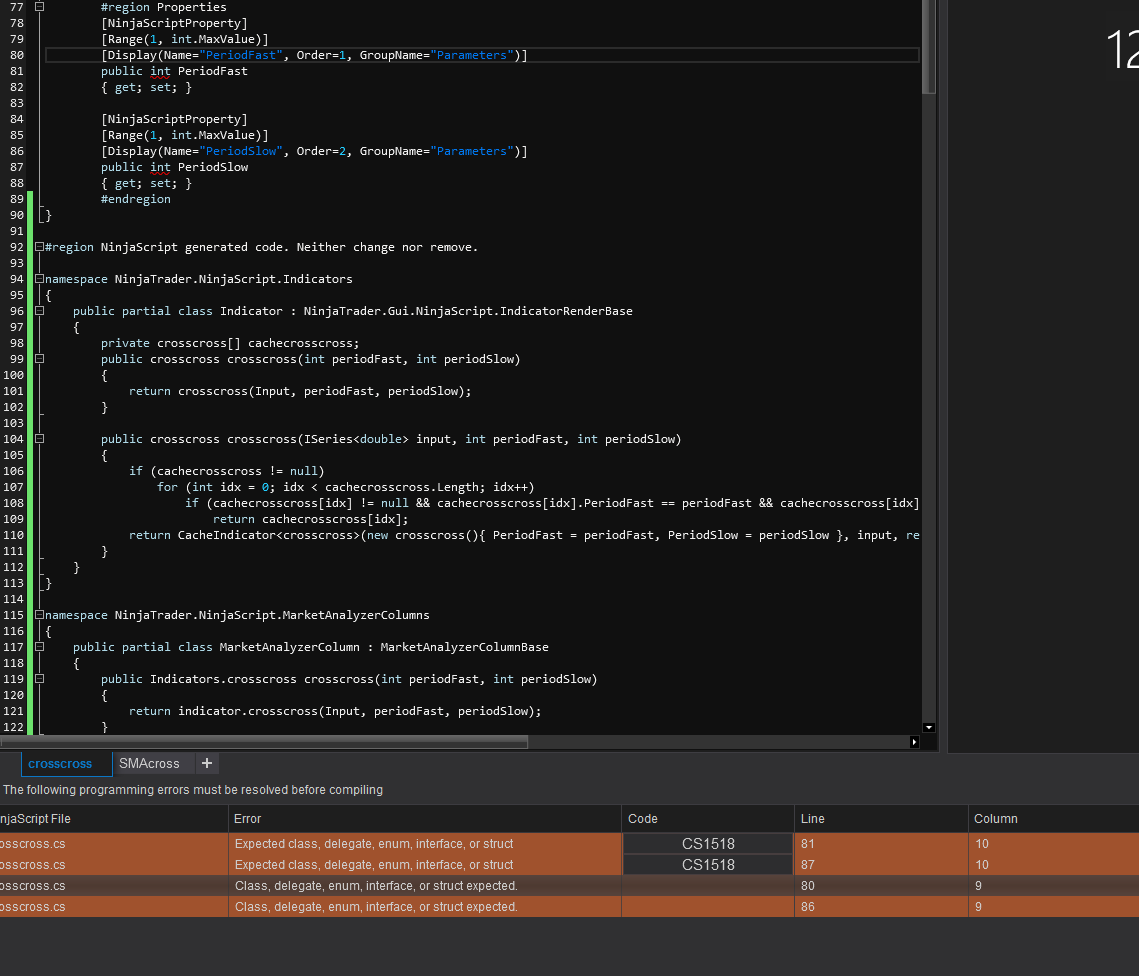
Task: Click the return statement on line 121
Action: (x=335, y=711)
